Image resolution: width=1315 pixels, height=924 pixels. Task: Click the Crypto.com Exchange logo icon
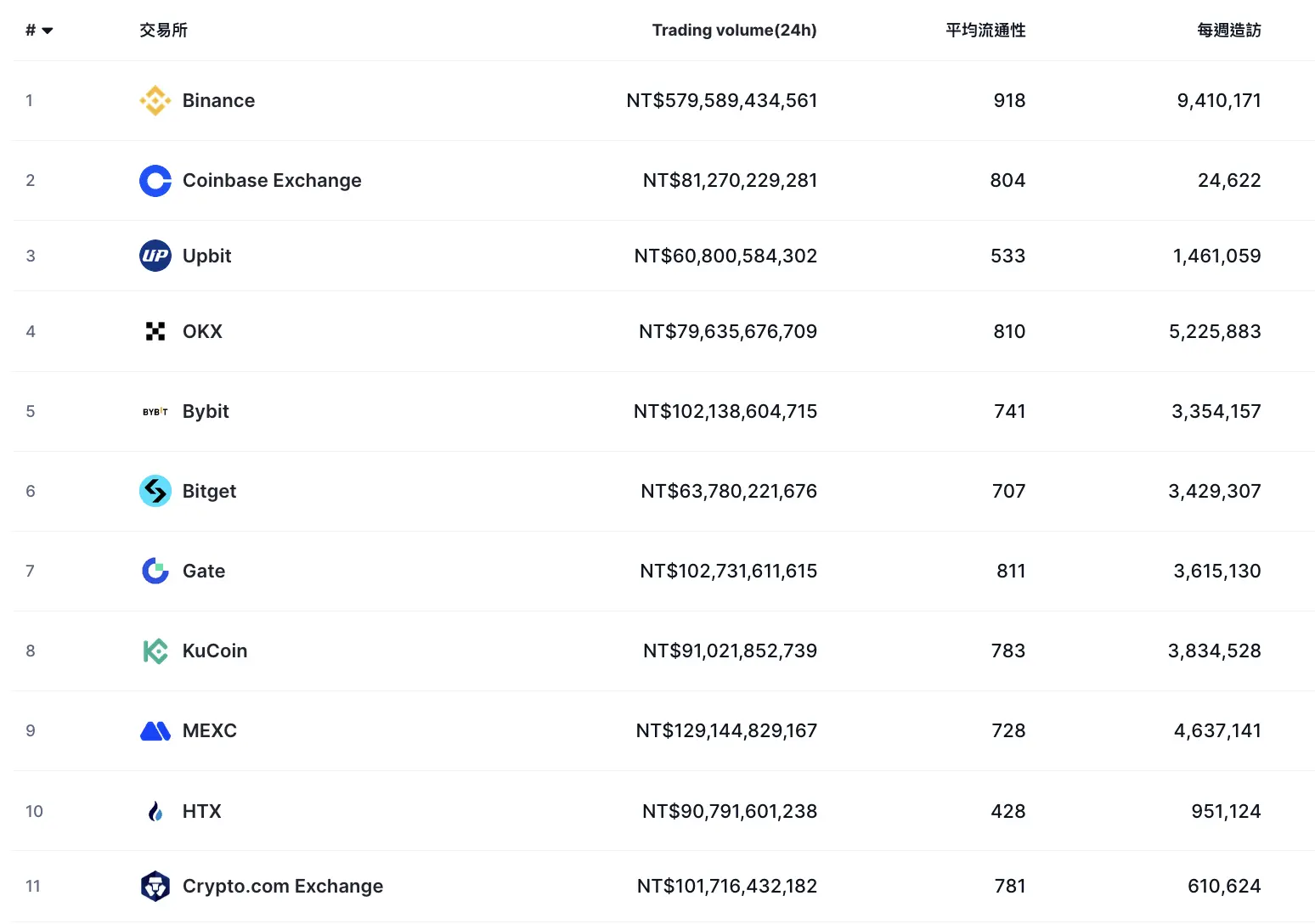[x=155, y=886]
